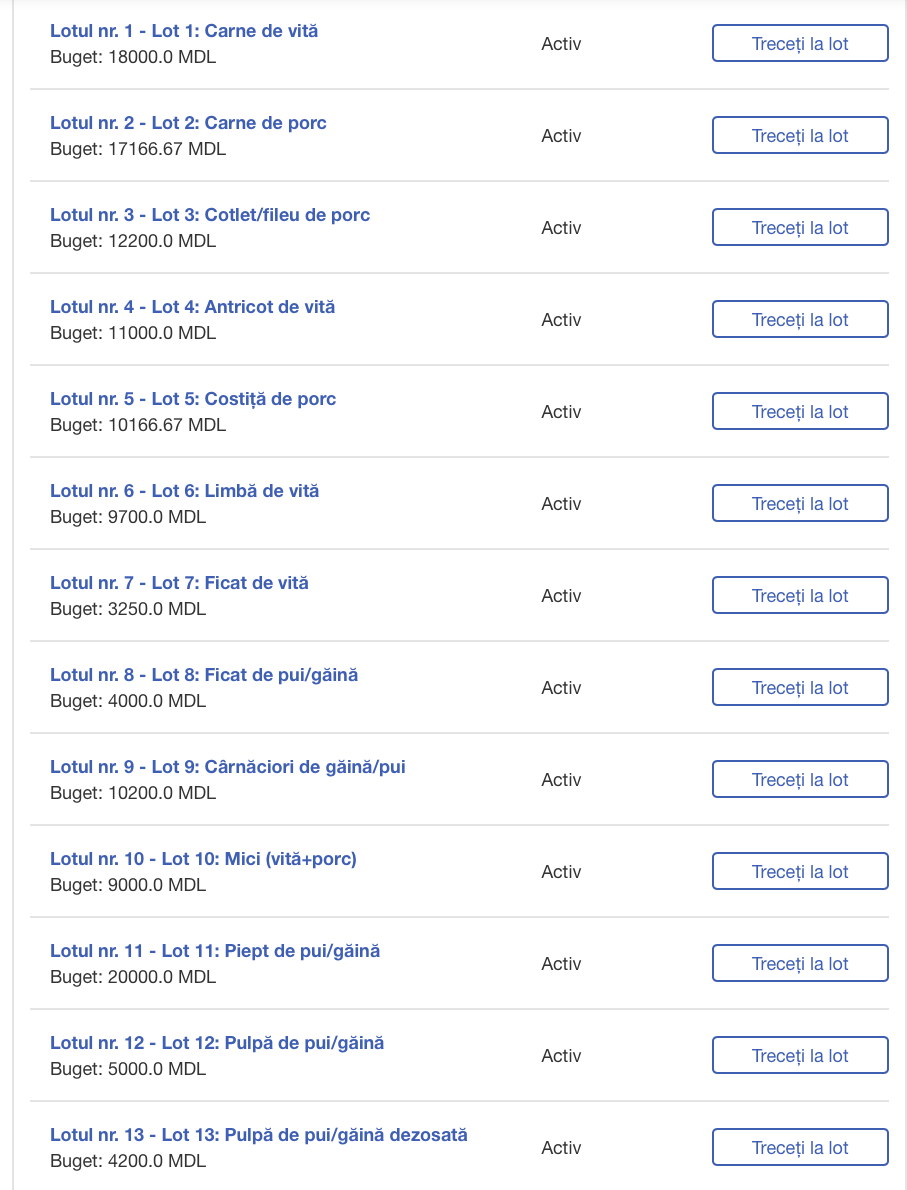Click Treceți la lot for Ficat de pui/găină
This screenshot has height=1190, width=907.
click(800, 687)
